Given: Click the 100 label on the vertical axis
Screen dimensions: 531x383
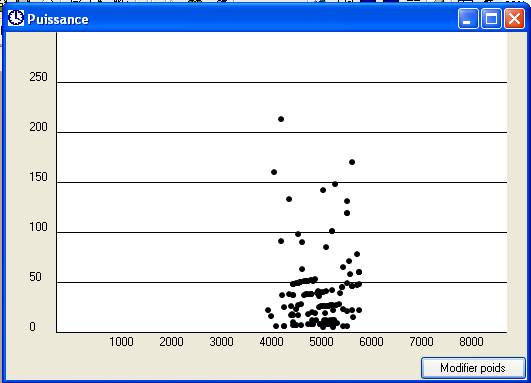Looking at the screenshot, I should [38, 227].
